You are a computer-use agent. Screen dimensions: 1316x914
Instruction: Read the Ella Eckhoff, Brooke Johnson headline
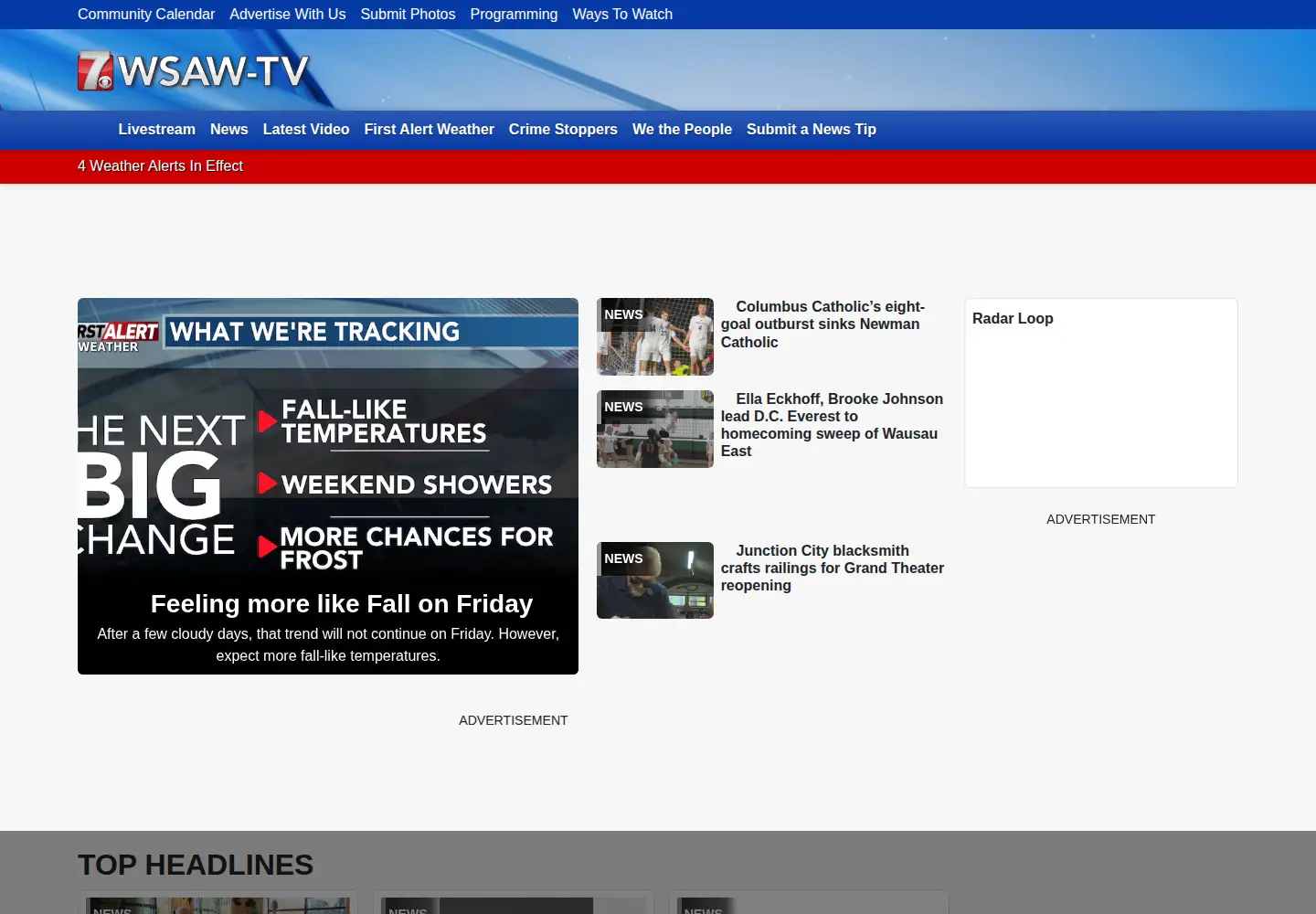point(832,425)
